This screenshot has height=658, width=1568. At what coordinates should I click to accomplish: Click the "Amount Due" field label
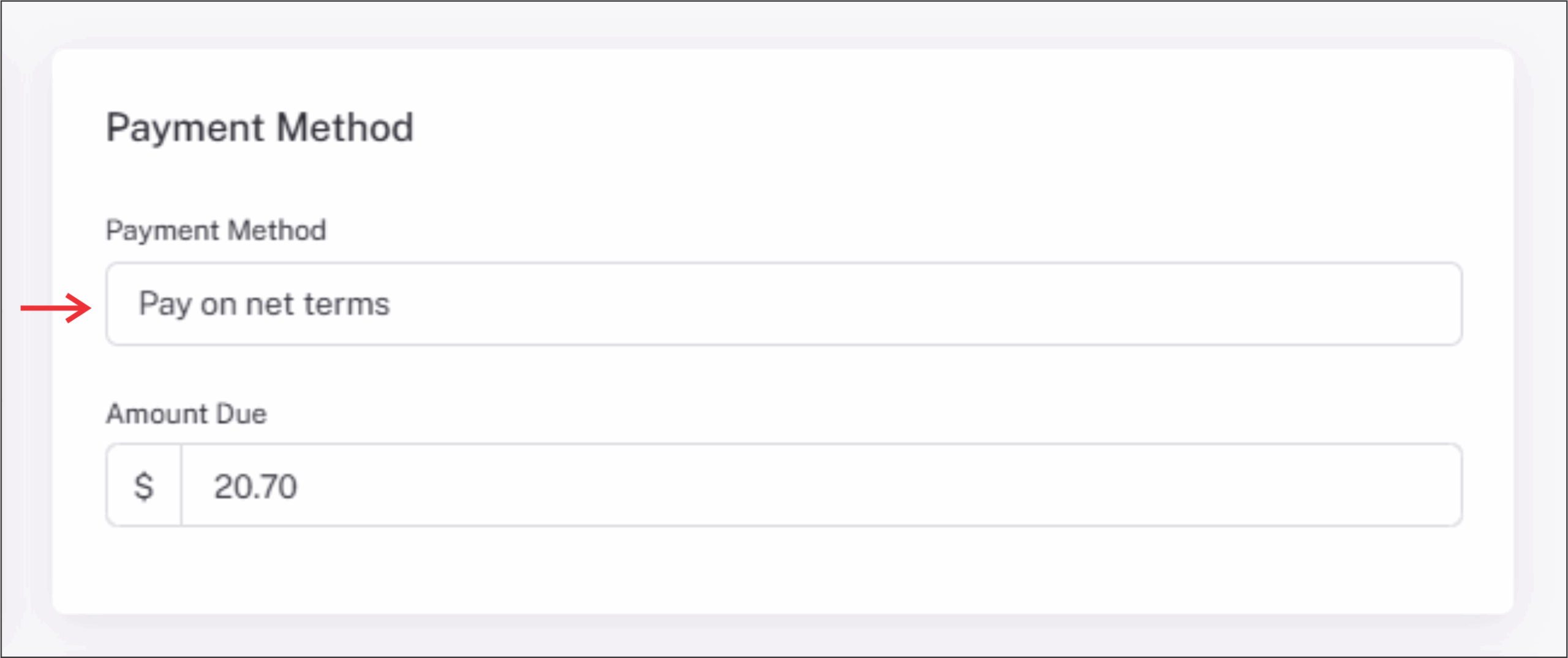[186, 414]
